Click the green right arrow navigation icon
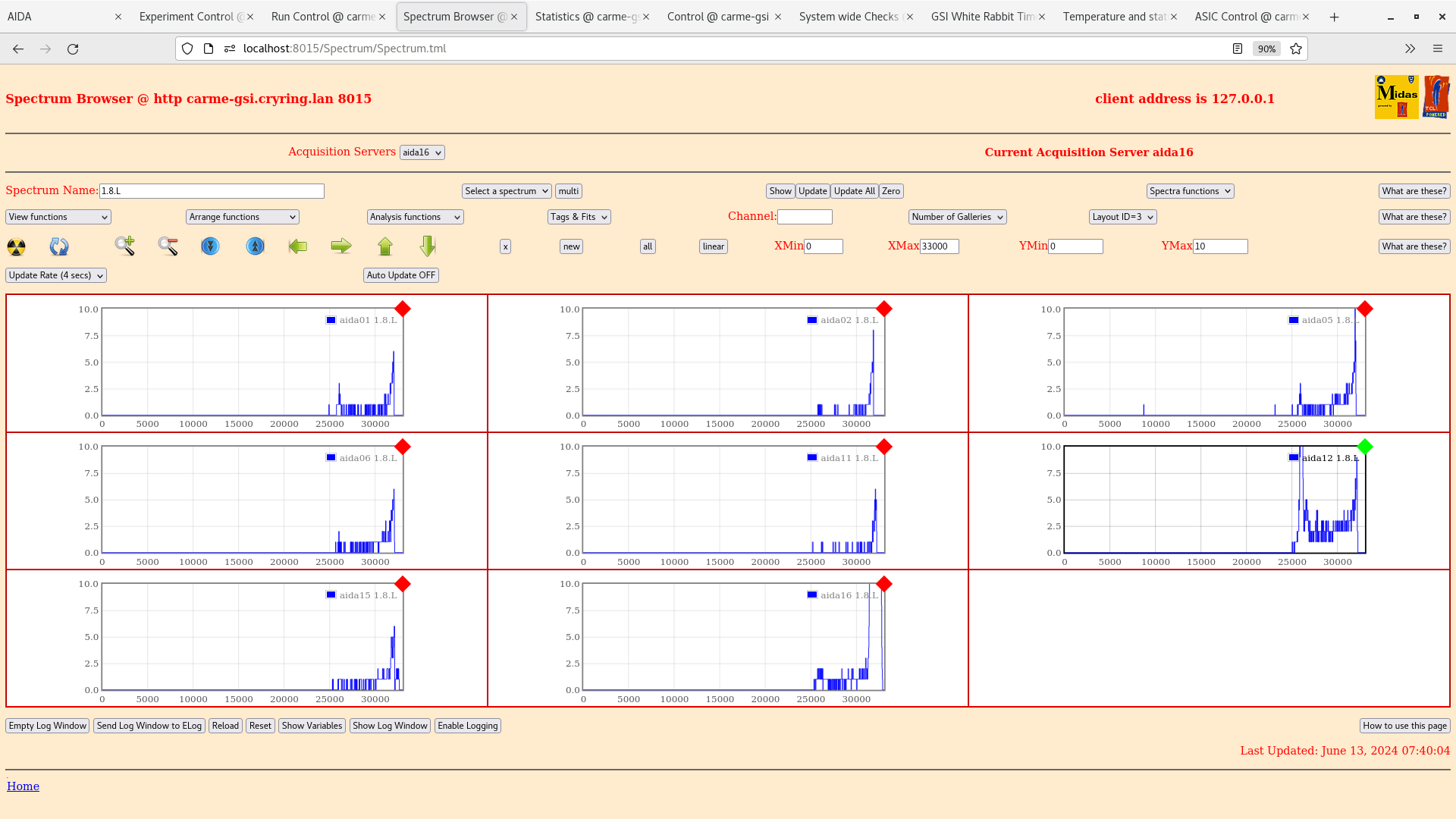Screen dimensions: 1456x819 tap(341, 245)
